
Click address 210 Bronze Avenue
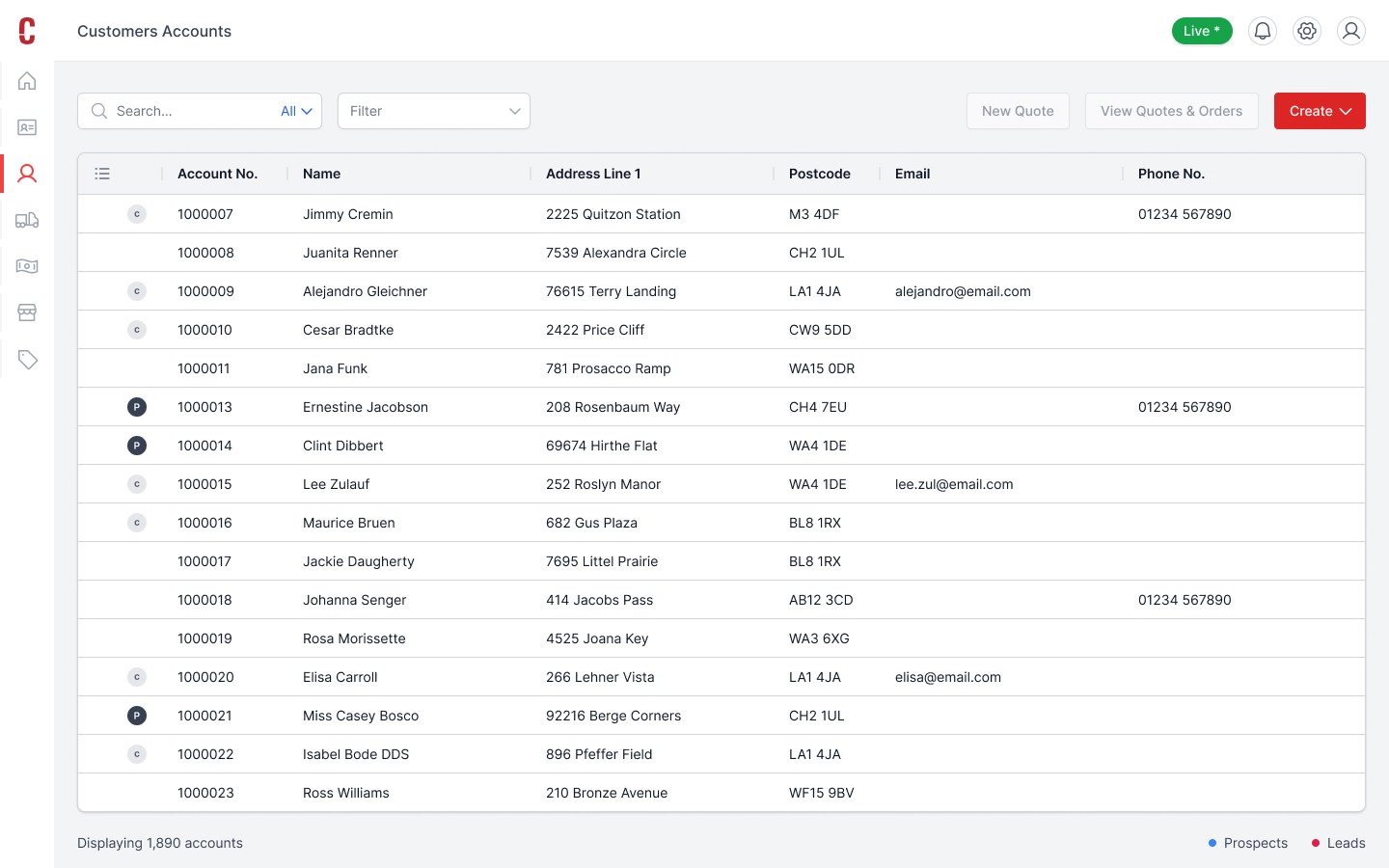[607, 793]
